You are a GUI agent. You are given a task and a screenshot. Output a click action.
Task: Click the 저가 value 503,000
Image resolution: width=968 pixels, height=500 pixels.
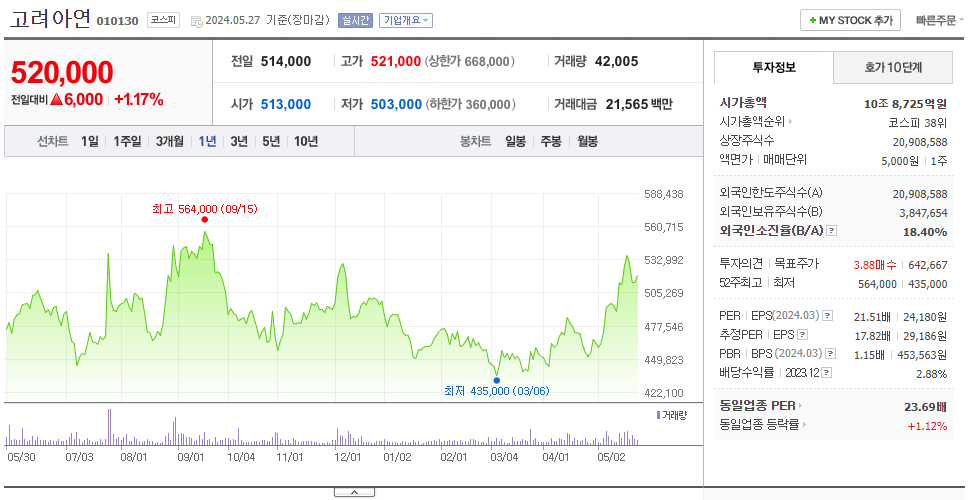396,104
